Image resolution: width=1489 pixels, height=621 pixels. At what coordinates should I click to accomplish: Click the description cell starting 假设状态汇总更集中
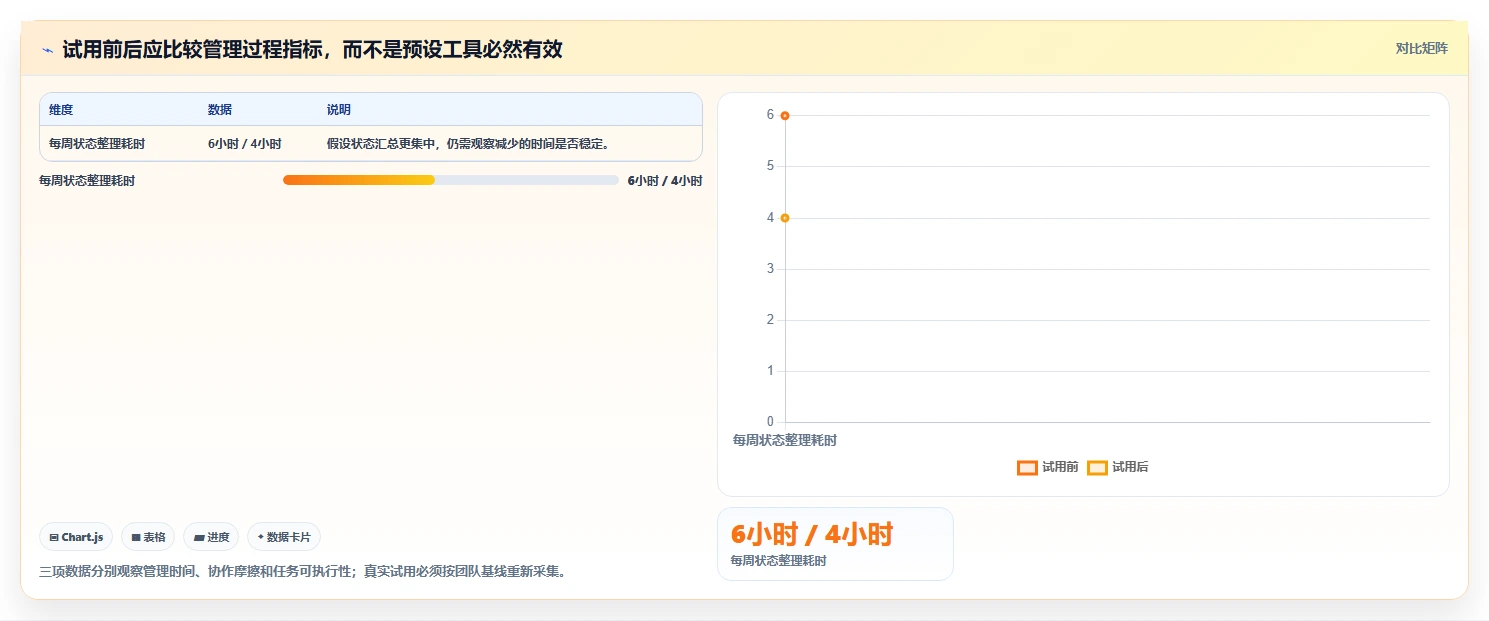[468, 144]
